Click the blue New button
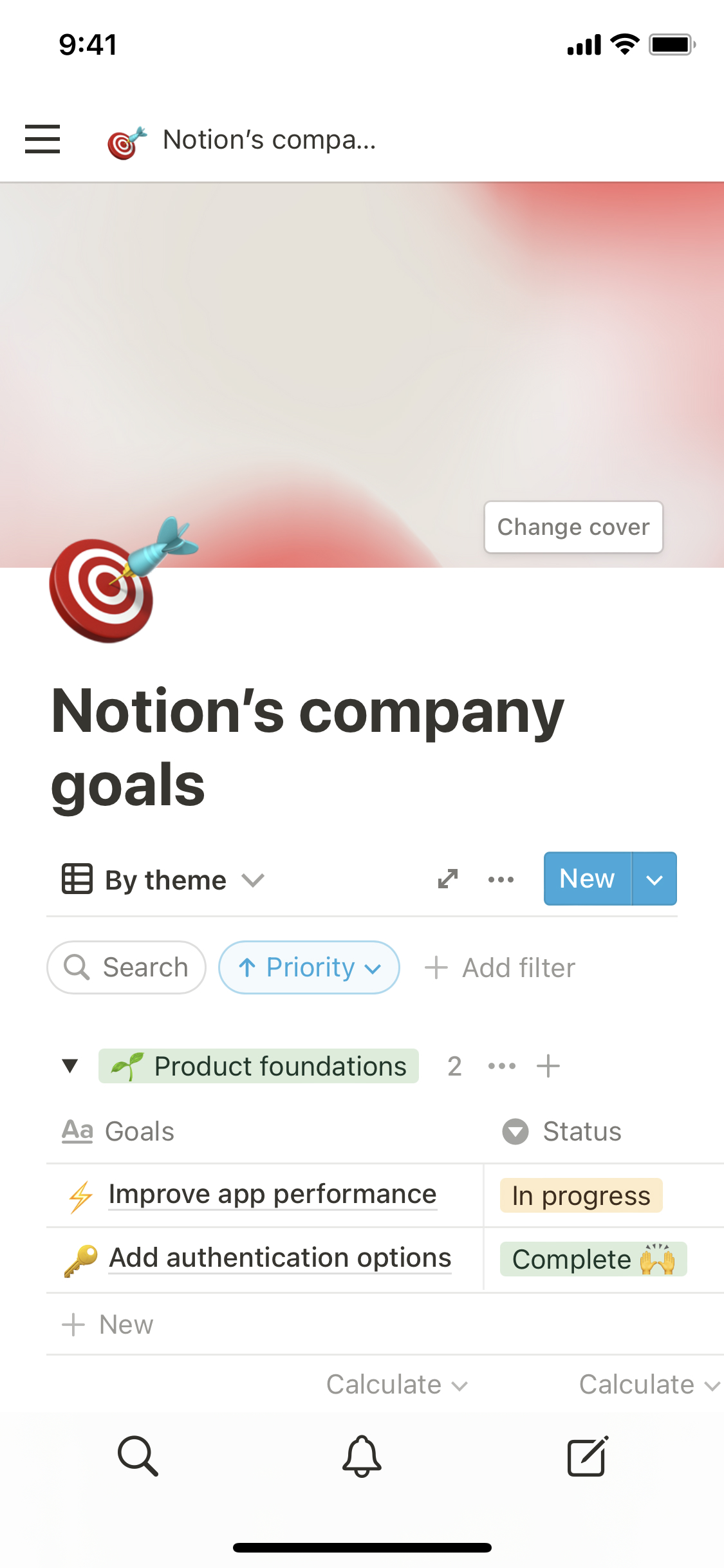724x1568 pixels. point(587,879)
